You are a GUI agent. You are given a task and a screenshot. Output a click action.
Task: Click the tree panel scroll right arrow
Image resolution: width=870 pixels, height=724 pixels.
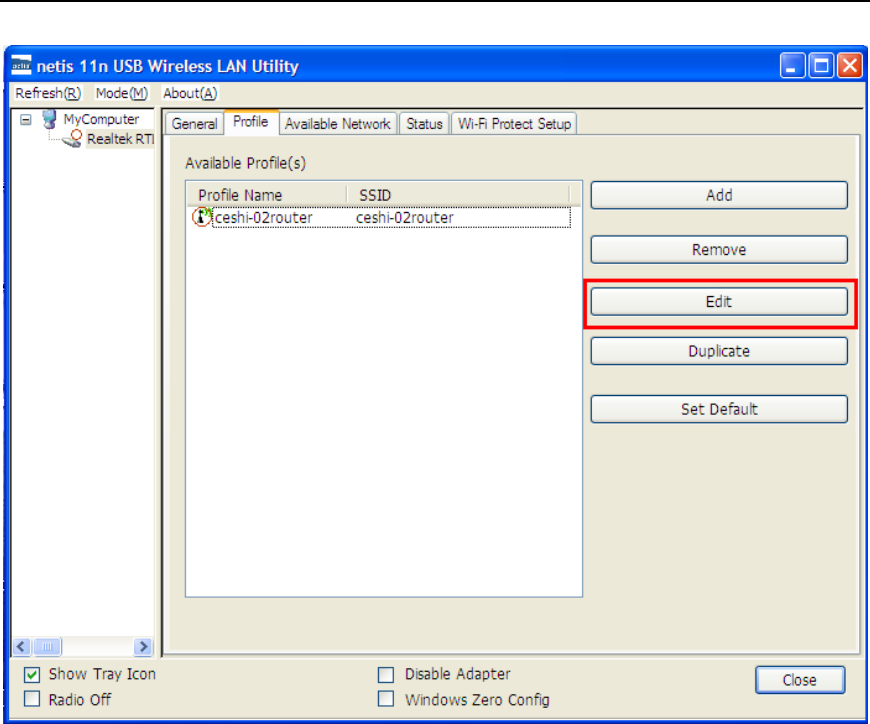tap(143, 647)
